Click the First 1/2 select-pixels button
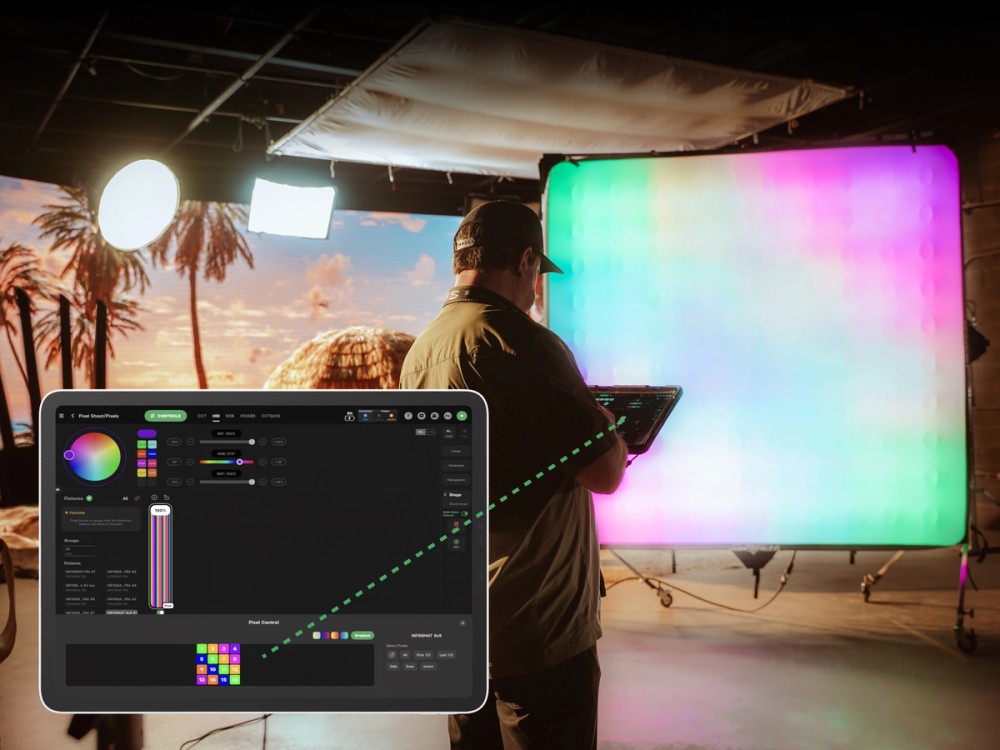The width and height of the screenshot is (1000, 750). click(423, 655)
